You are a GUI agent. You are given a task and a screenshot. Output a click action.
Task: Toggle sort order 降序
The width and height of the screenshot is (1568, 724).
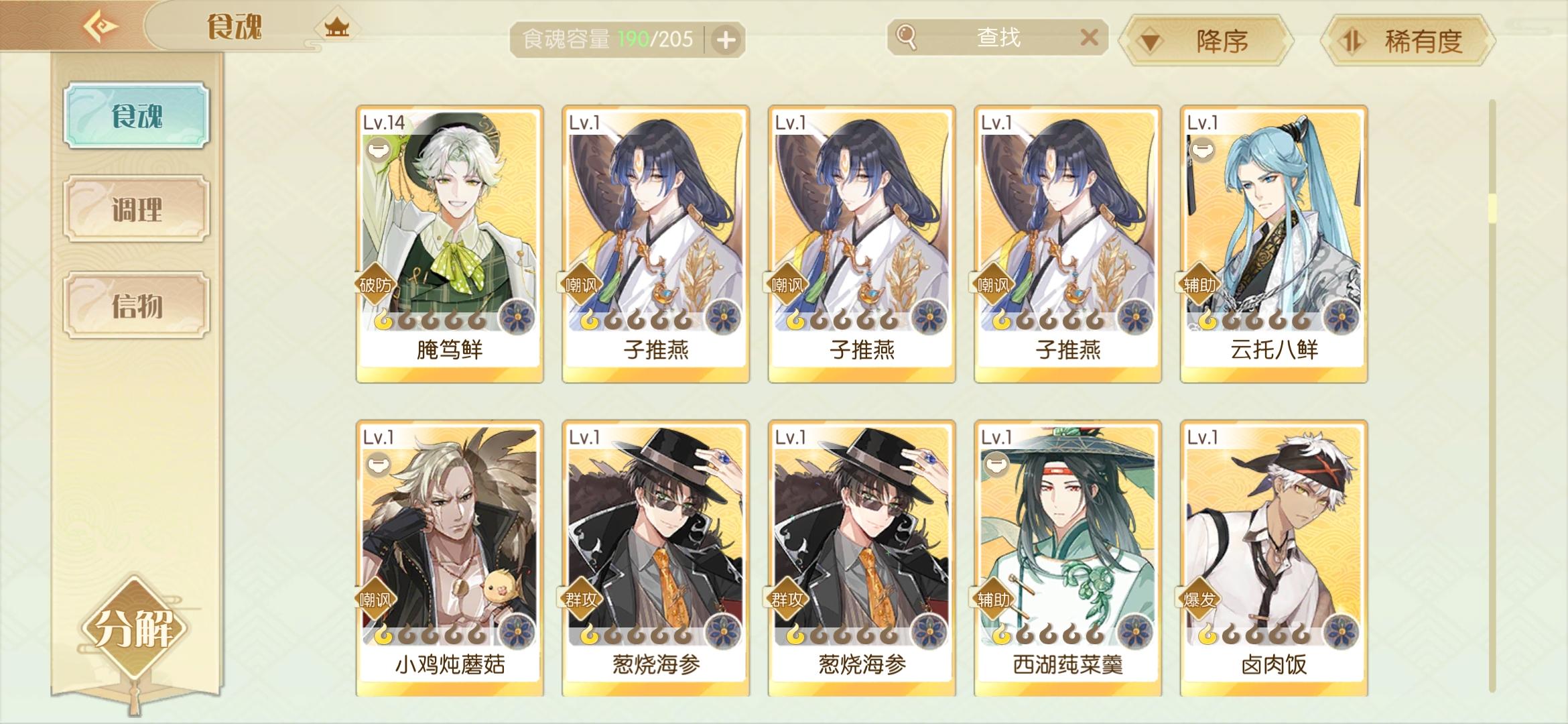[1208, 41]
